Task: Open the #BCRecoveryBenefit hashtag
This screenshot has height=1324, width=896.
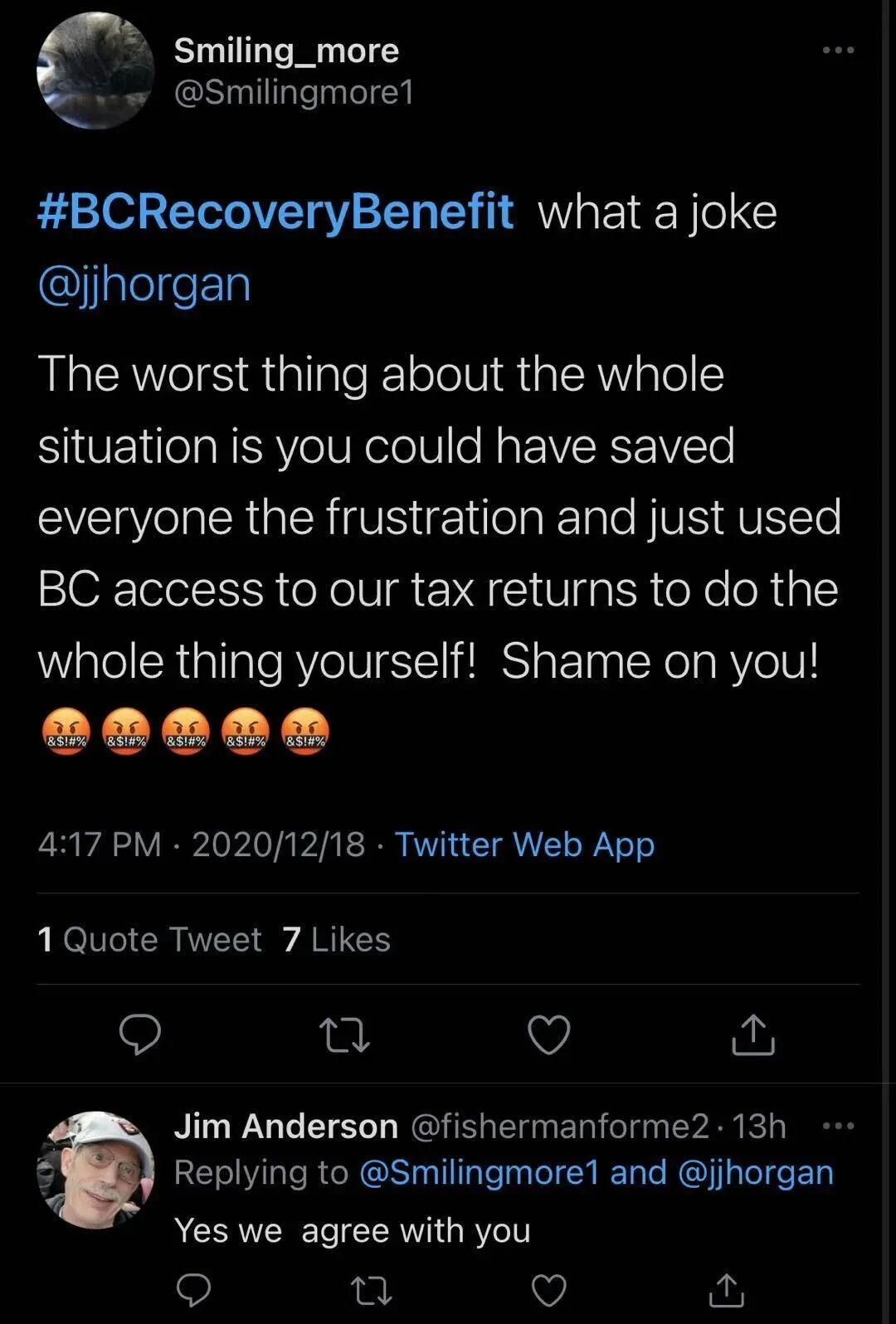Action: (275, 212)
